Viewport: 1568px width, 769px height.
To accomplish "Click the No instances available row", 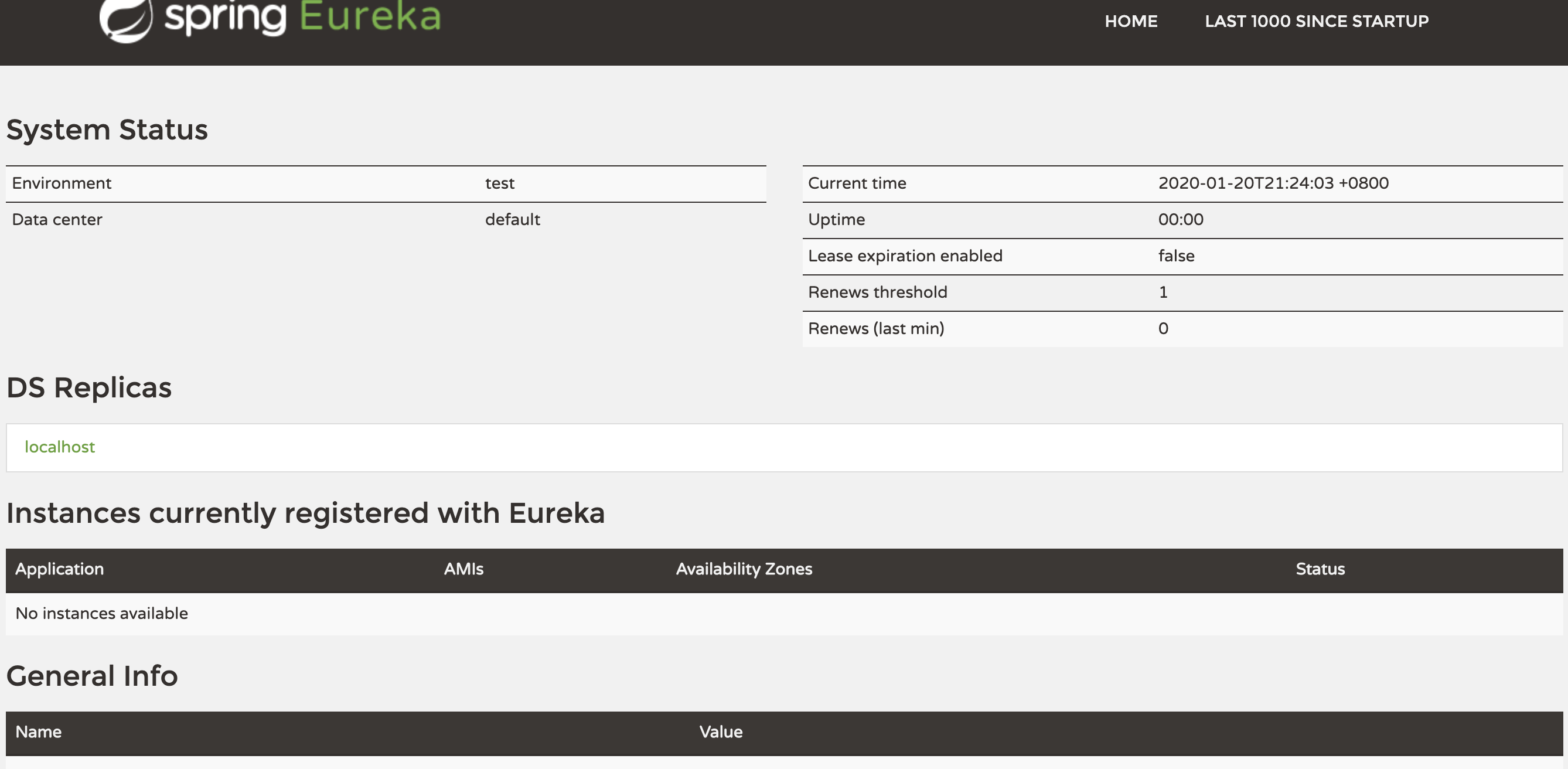I will (101, 613).
